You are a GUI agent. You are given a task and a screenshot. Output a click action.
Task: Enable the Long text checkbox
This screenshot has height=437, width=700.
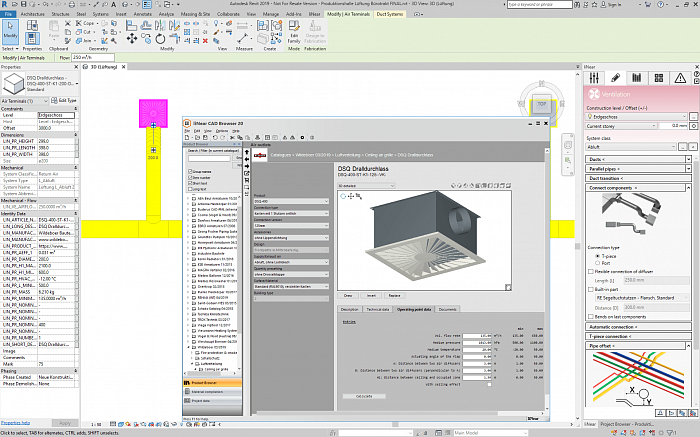coord(190,189)
